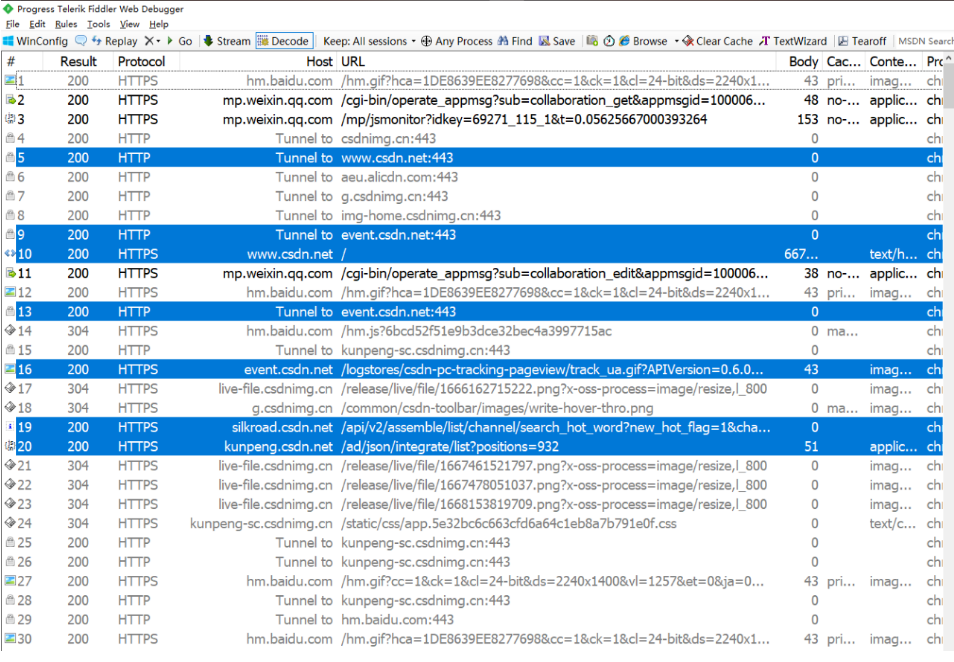
Task: Click the sessions list scrollbar up arrow
Action: [x=949, y=59]
